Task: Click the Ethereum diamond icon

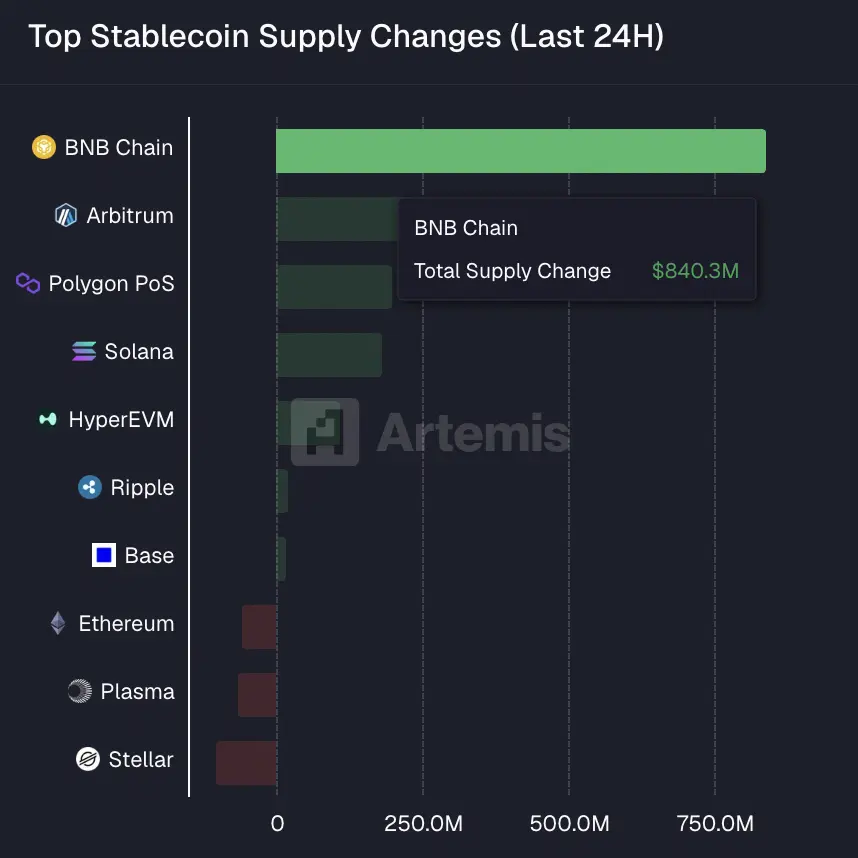Action: click(x=58, y=623)
